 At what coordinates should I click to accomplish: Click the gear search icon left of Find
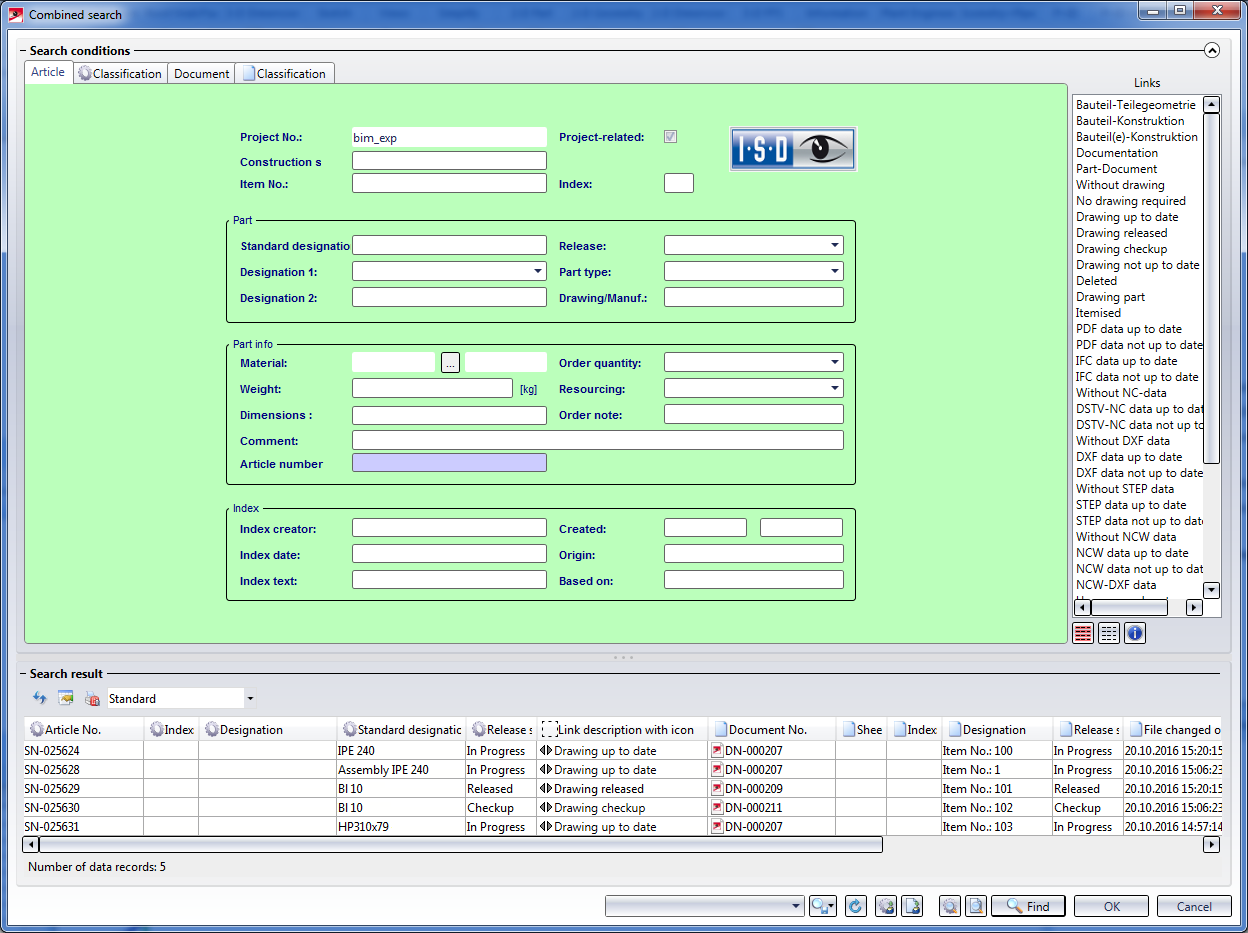[x=950, y=906]
